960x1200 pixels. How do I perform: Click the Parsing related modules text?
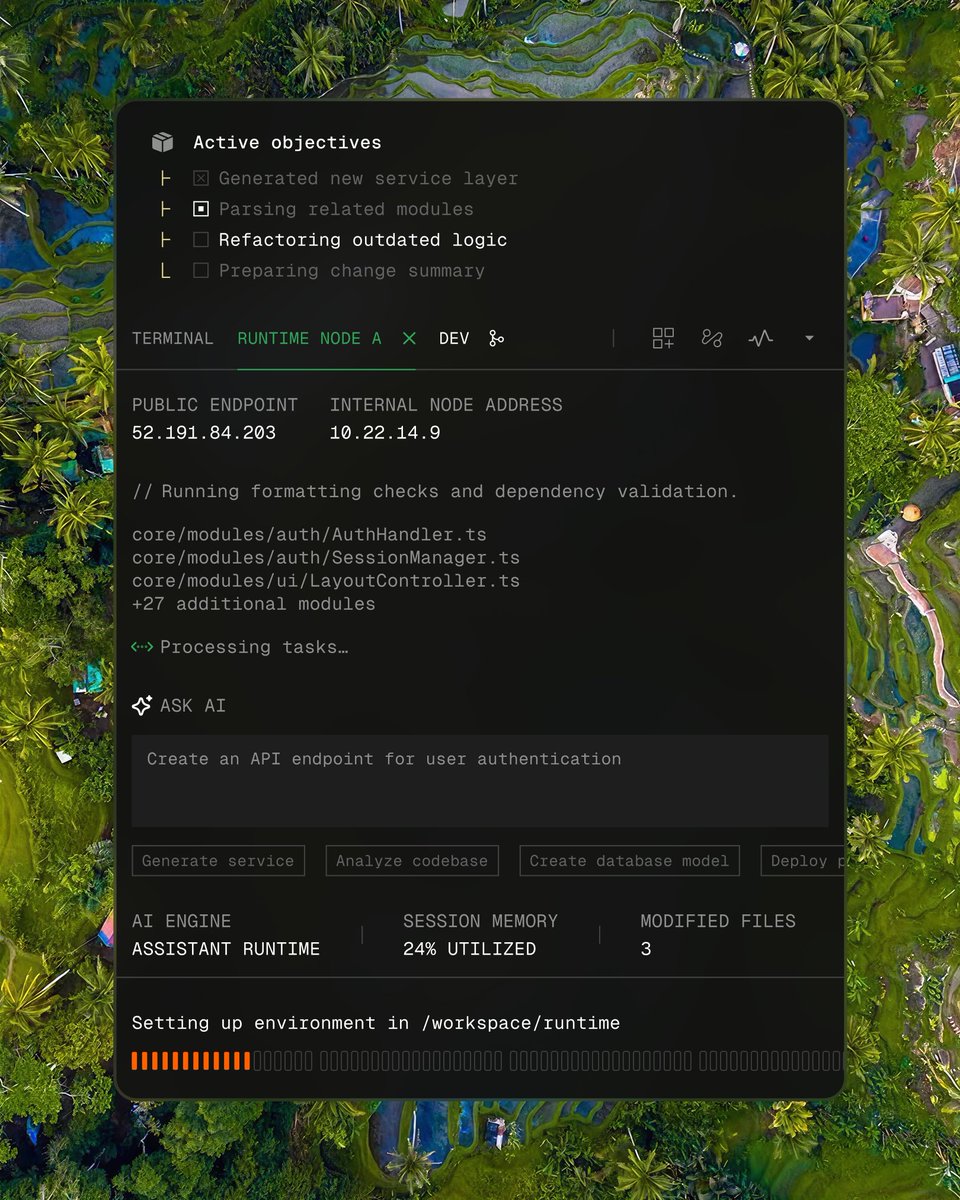click(346, 209)
